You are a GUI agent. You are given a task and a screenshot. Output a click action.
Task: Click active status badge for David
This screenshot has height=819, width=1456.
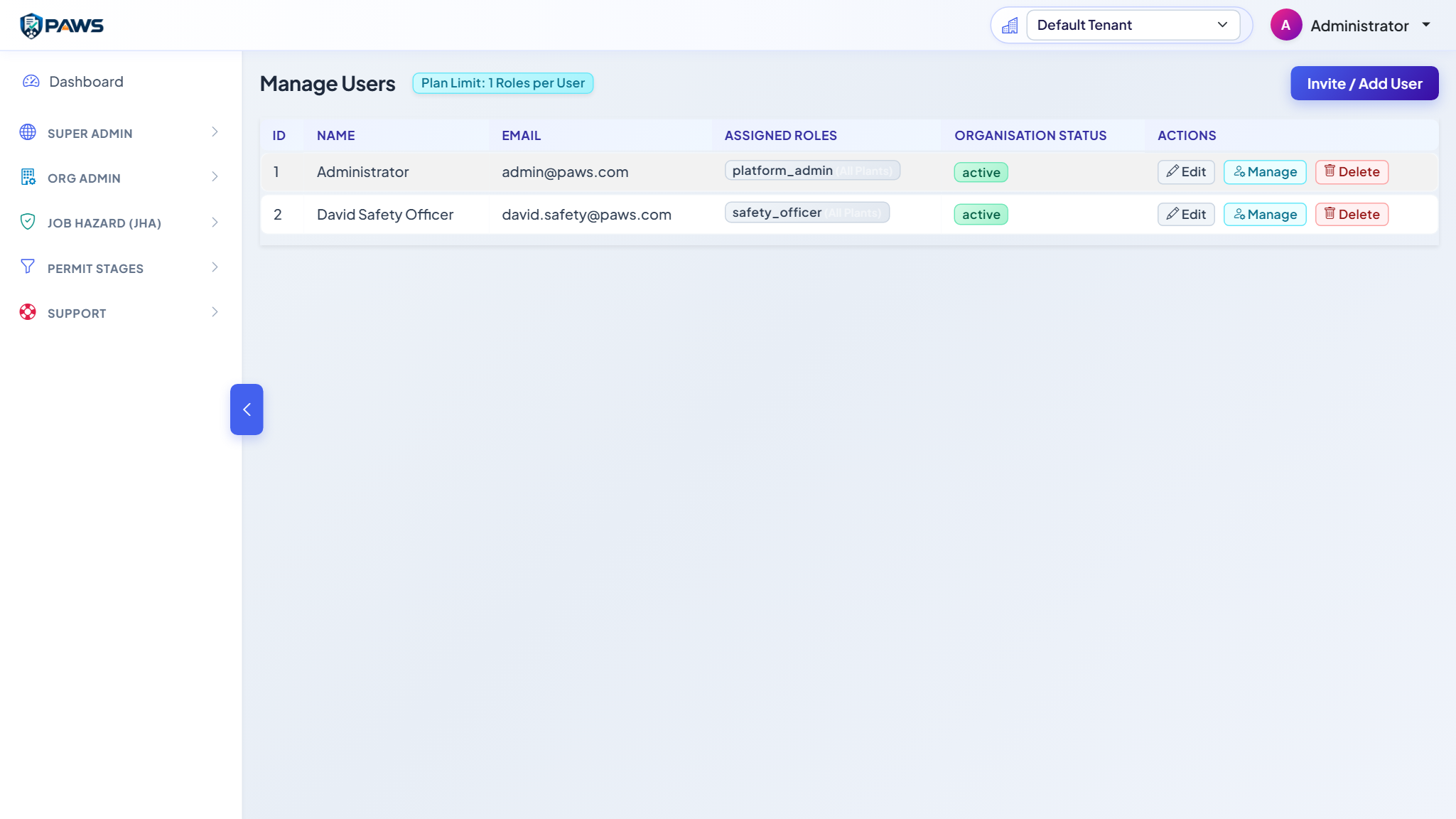point(981,215)
